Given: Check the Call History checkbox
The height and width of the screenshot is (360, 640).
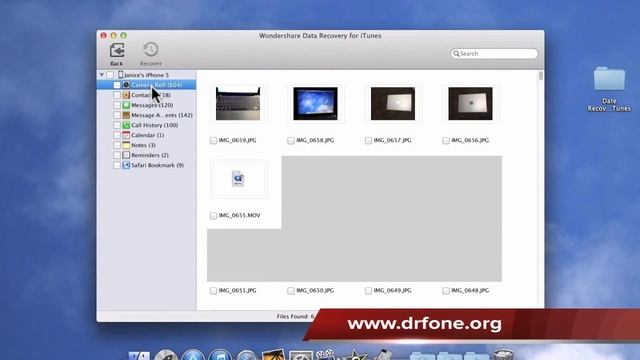Looking at the screenshot, I should tap(117, 125).
